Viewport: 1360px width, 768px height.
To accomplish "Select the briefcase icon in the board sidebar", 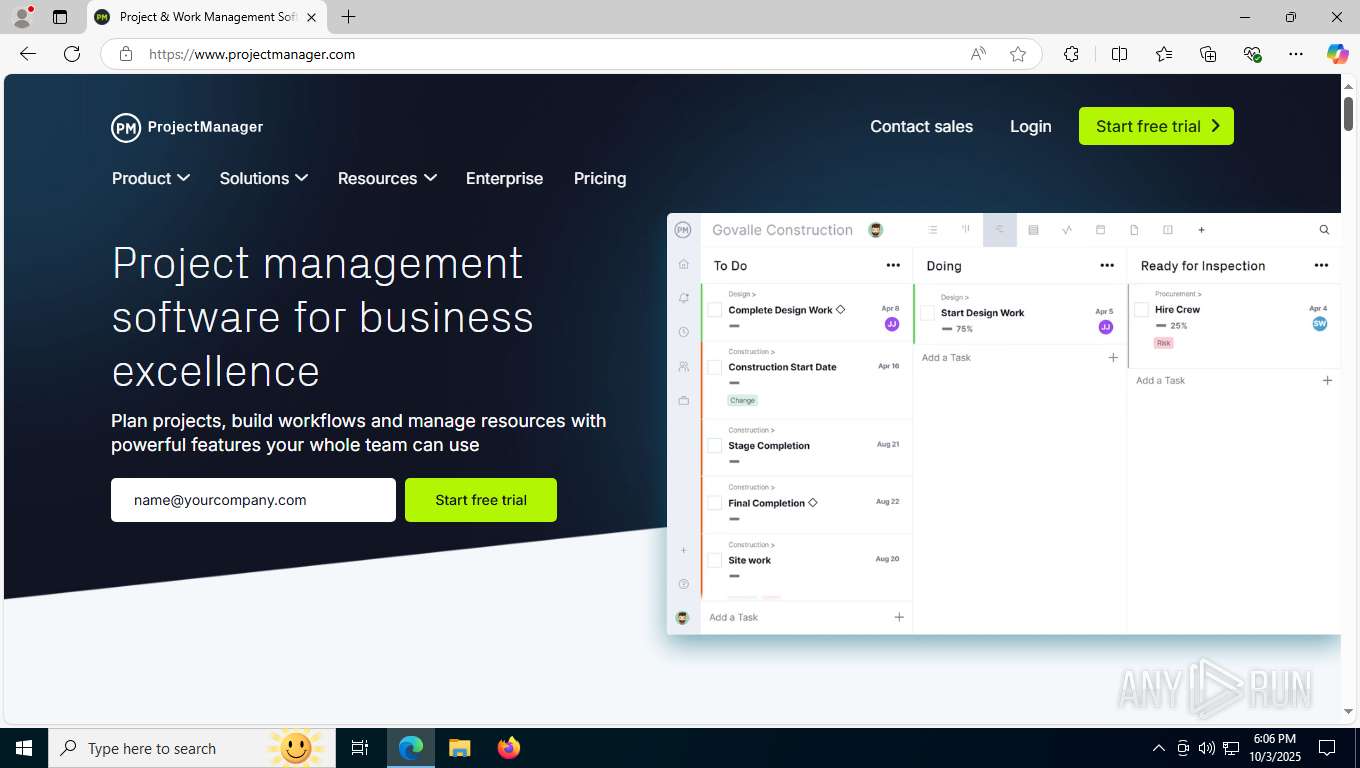I will (x=684, y=401).
